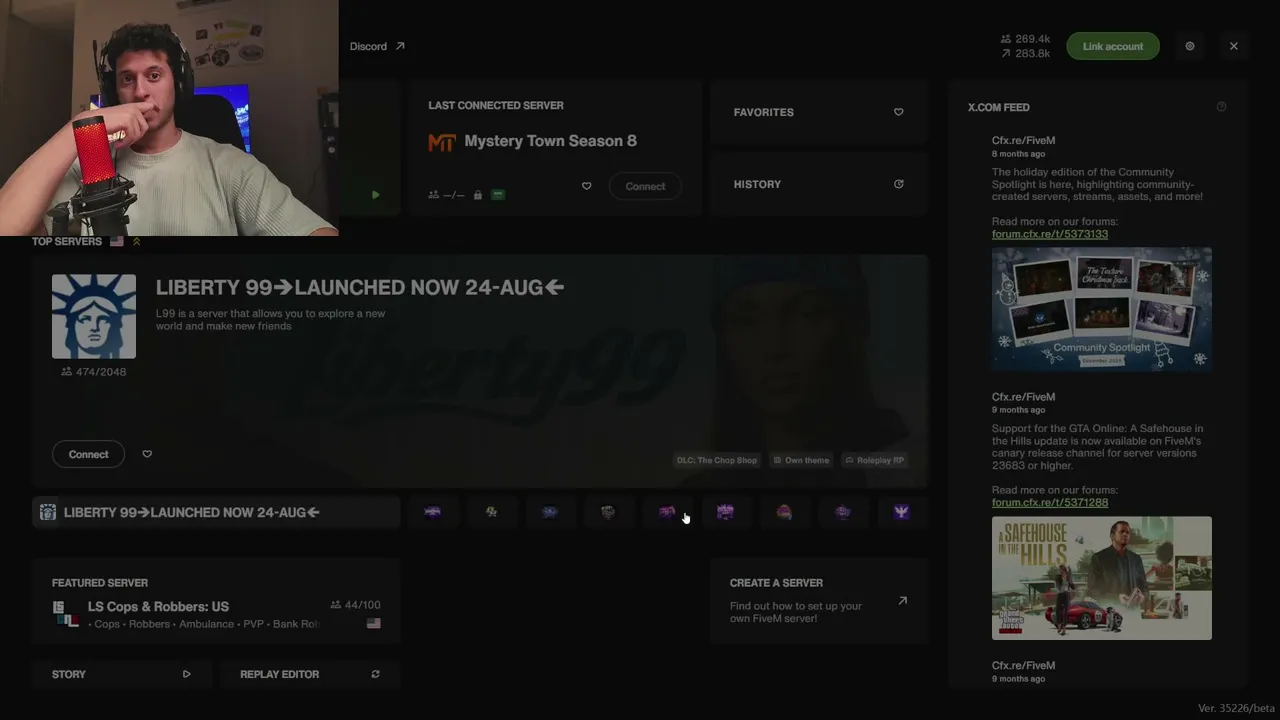Open the Create a Server guide
This screenshot has height=720, width=1280.
tap(819, 601)
